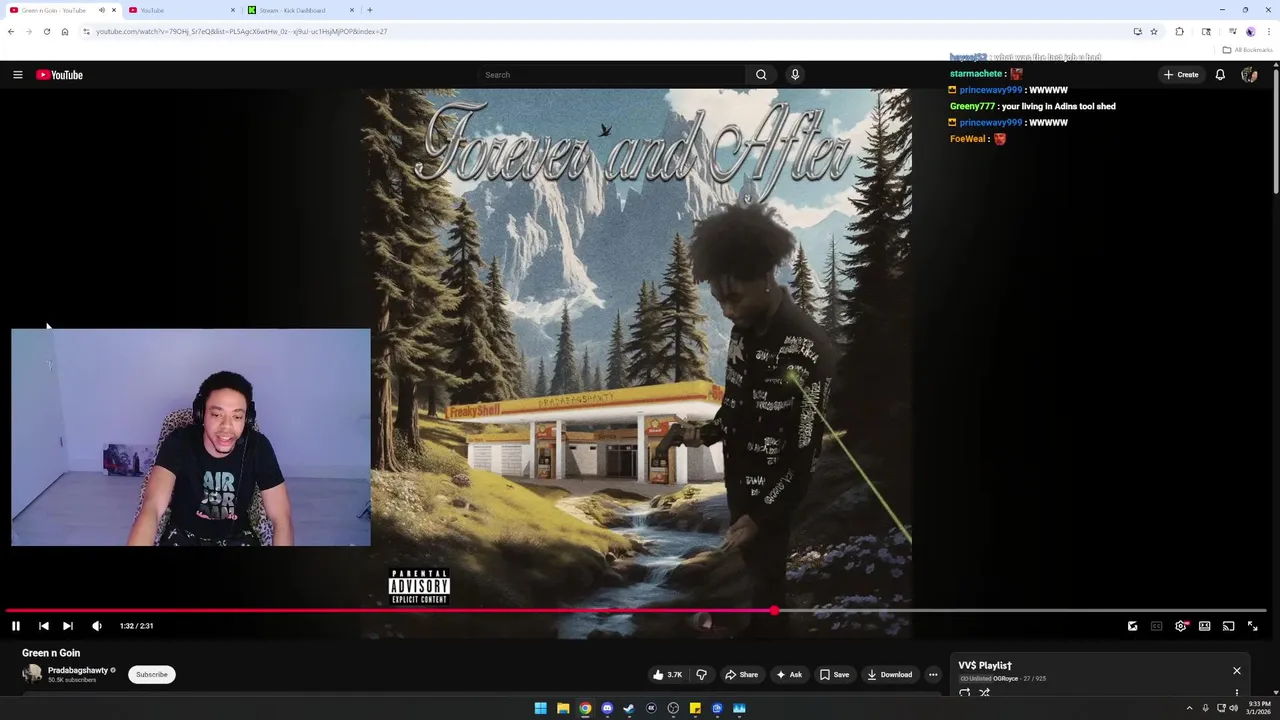Image resolution: width=1280 pixels, height=720 pixels.
Task: Open the browser home page
Action: [65, 31]
